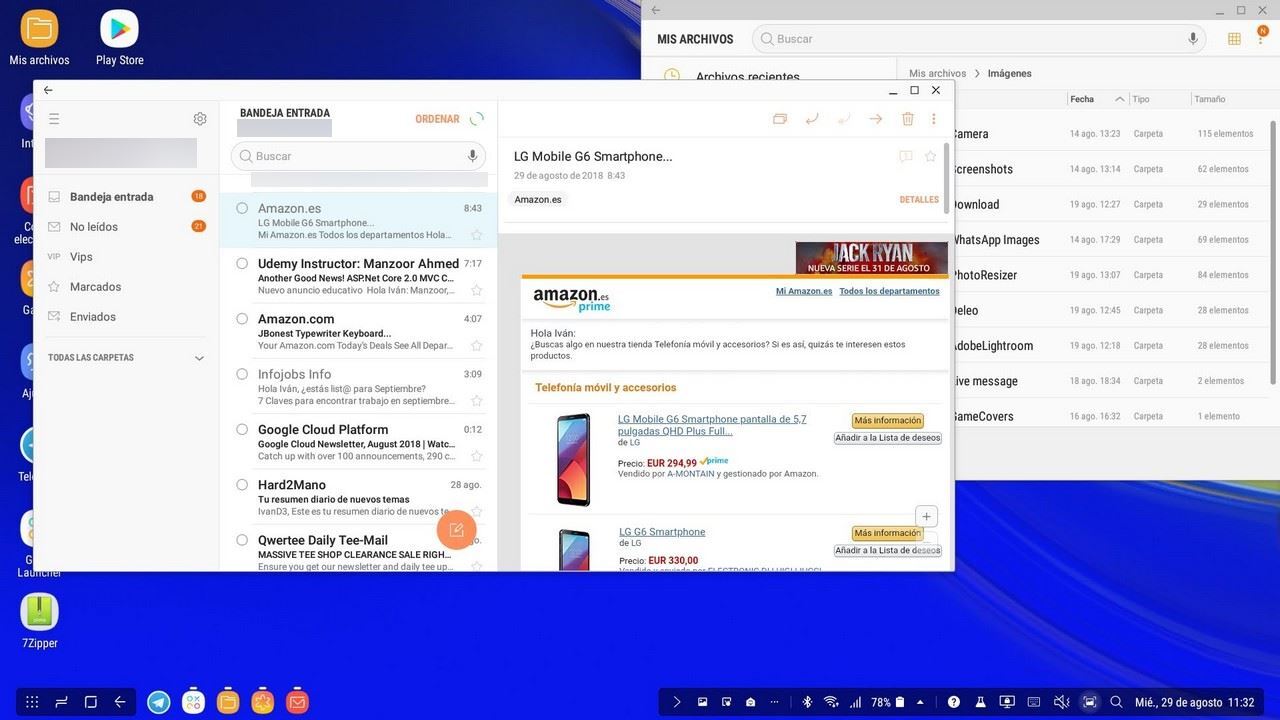Click the reply-all arrow icon

point(844,119)
